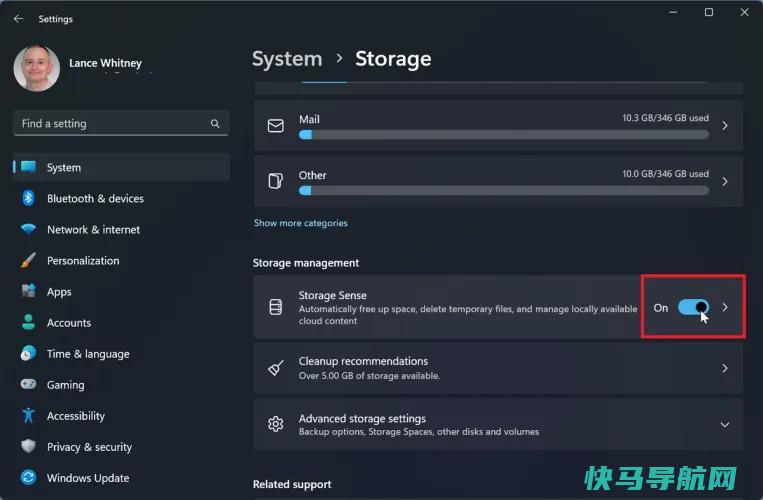Screen dimensions: 763x500
Task: Click the Lance Whitney user name
Action: click(x=106, y=63)
